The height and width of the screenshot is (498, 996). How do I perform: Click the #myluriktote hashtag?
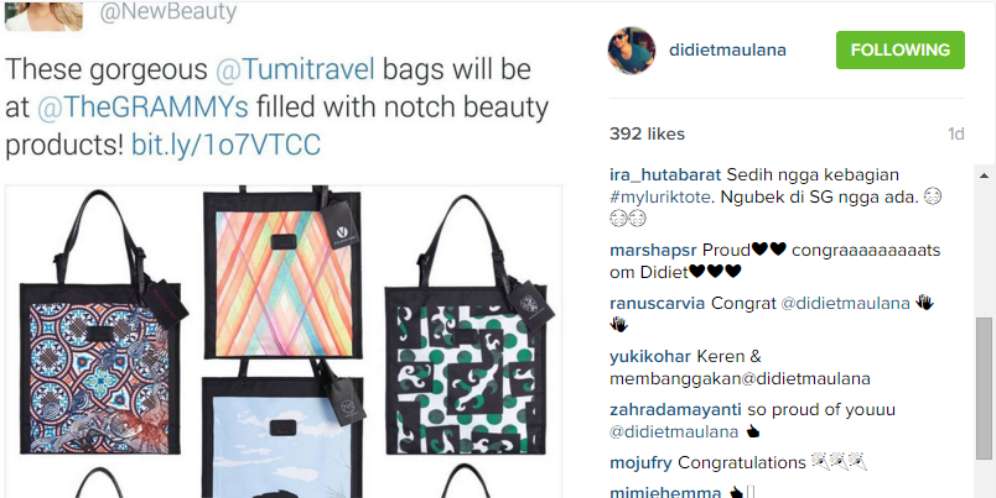tap(659, 198)
